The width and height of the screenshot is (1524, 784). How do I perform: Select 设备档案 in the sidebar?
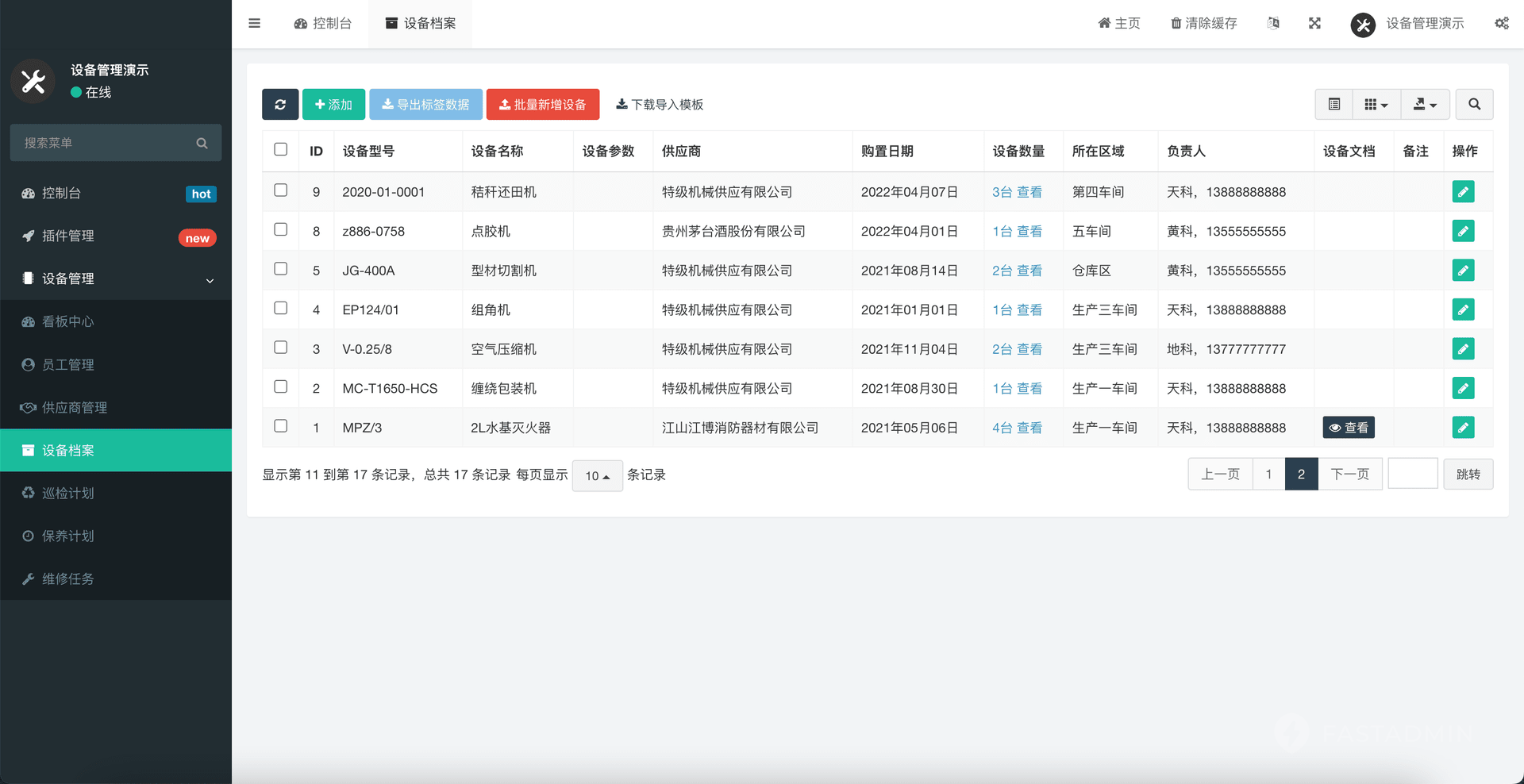(x=116, y=450)
